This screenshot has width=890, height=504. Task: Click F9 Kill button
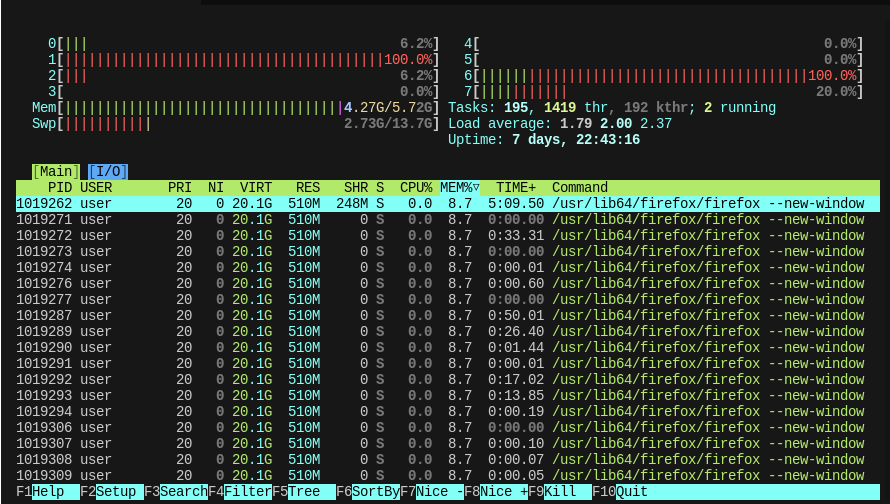pyautogui.click(x=560, y=492)
